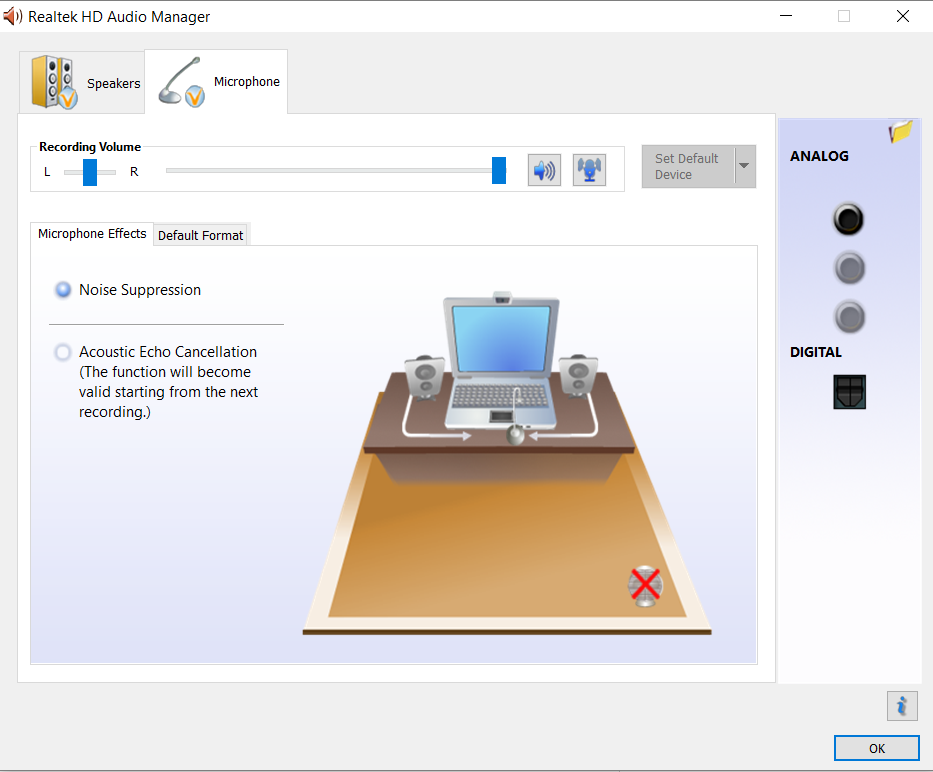933x772 pixels.
Task: Select the active black analog jack
Action: 848,219
